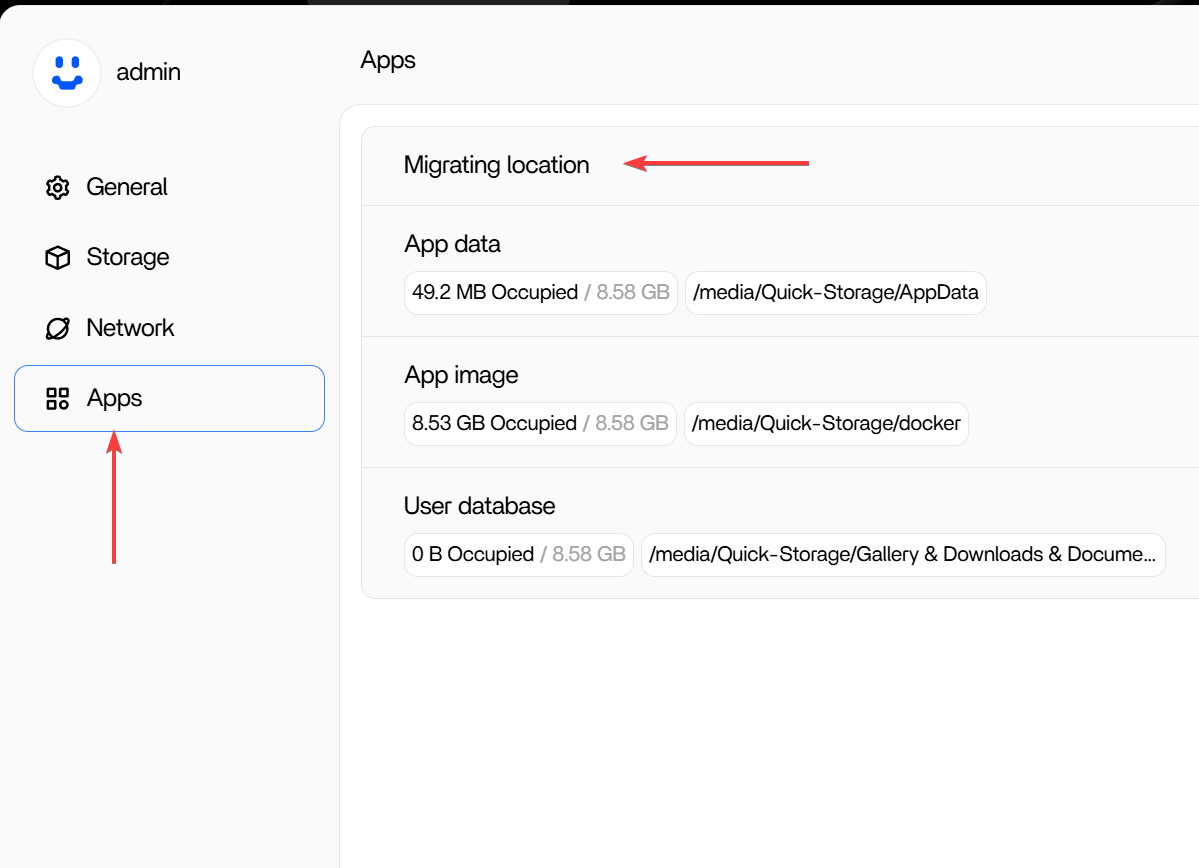The width and height of the screenshot is (1199, 868).
Task: Select the App image heading
Action: coord(461,375)
